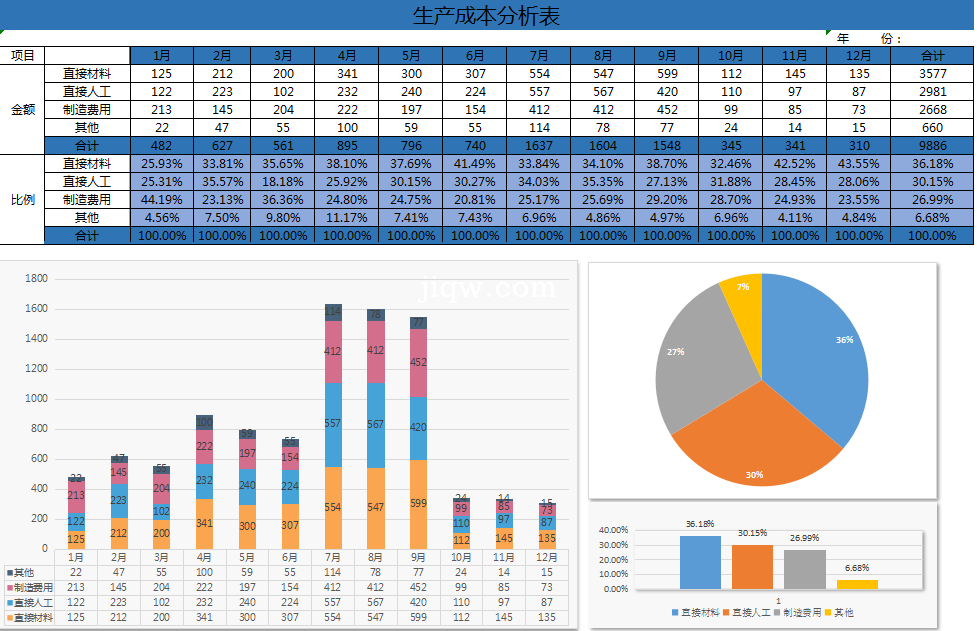Select the 7月 column header cell
Screen dimensions: 977x631
pyautogui.click(x=539, y=55)
